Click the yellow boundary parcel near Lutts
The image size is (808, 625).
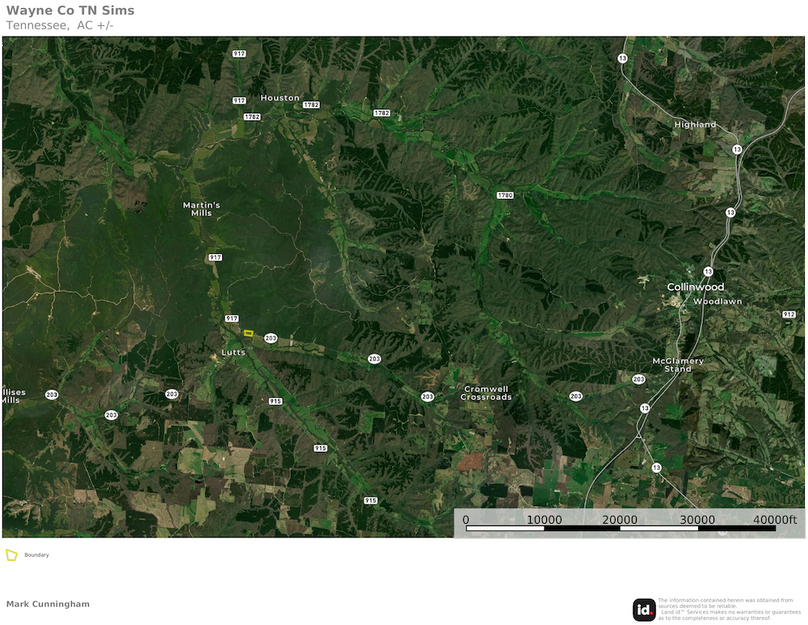coord(249,333)
